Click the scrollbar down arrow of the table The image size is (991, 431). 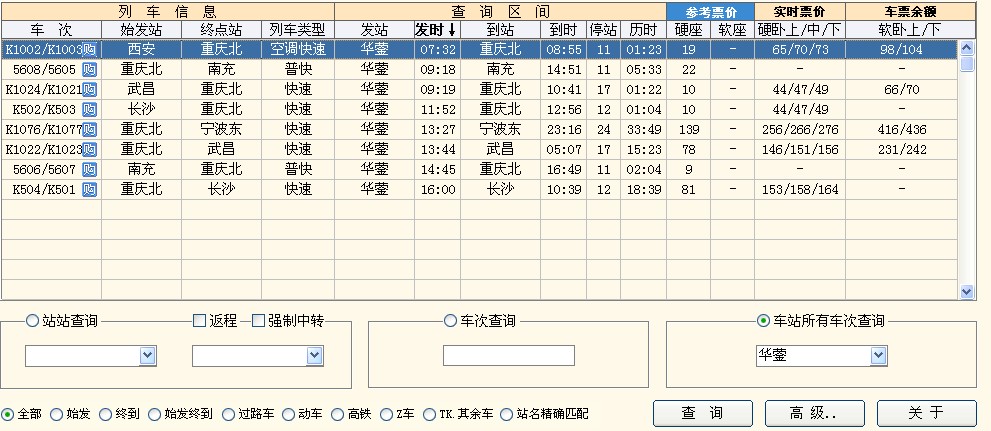[967, 291]
